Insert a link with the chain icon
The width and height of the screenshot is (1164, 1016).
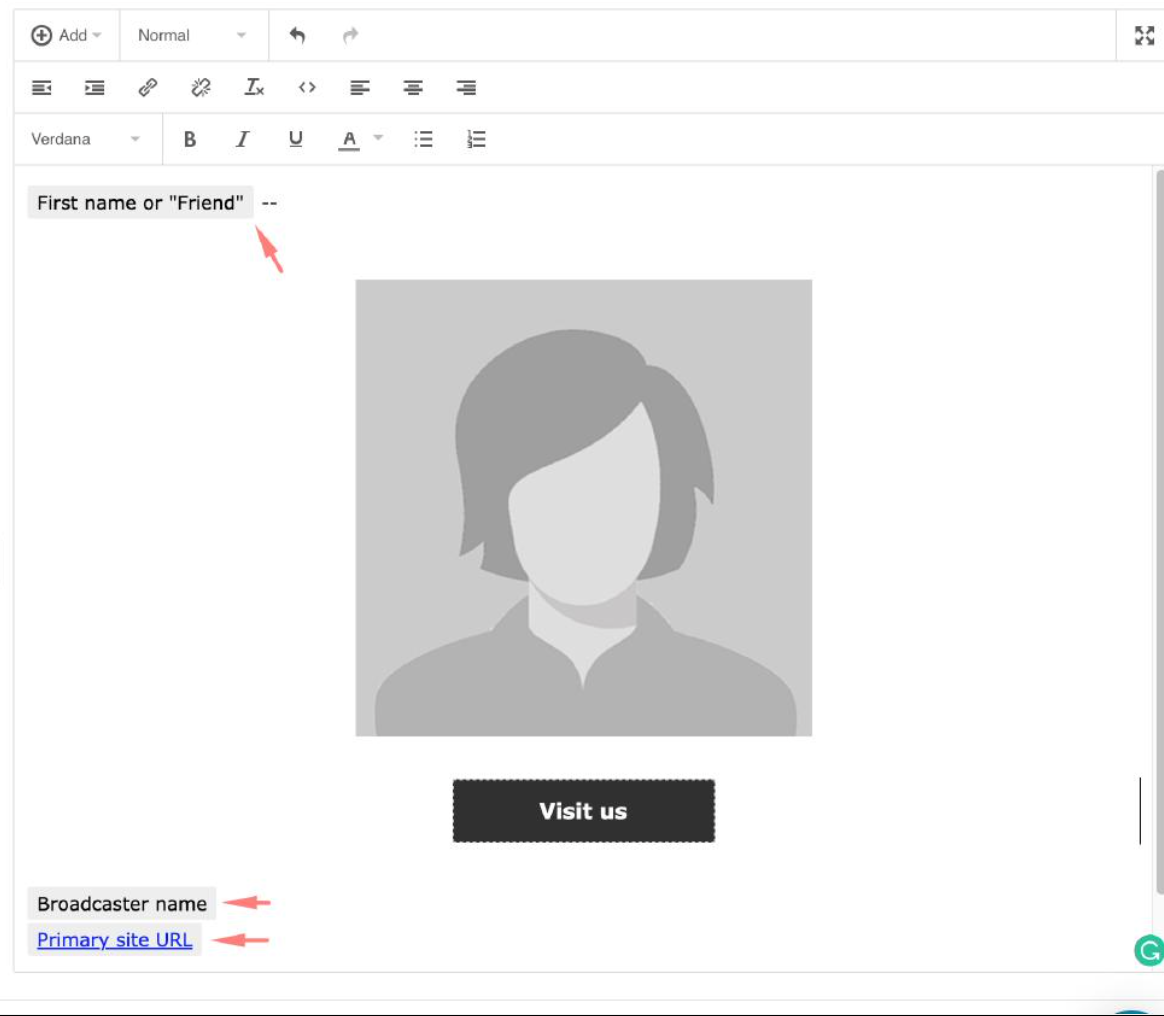(148, 88)
